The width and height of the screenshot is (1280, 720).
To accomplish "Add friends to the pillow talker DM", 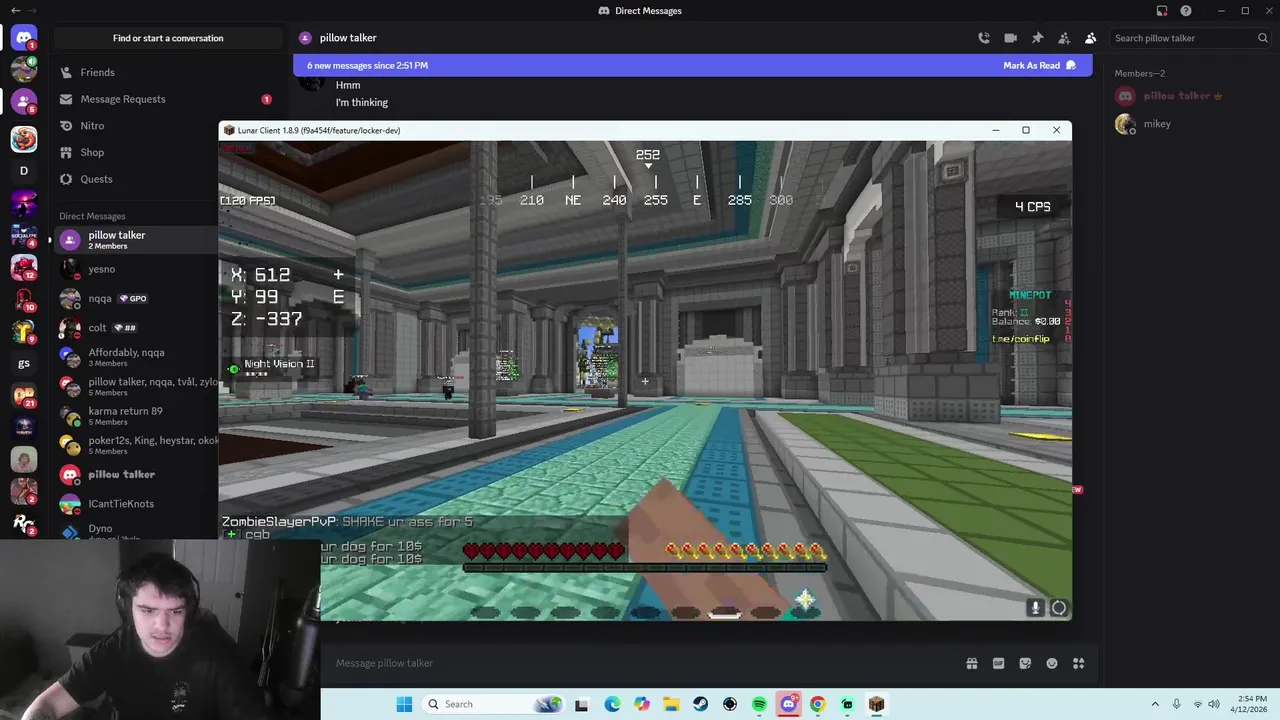I will 1064,38.
